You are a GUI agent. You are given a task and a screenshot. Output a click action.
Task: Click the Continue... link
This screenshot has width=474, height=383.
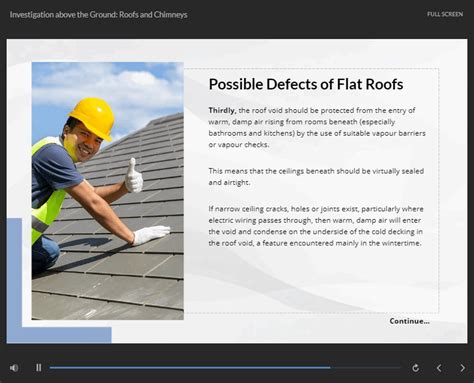(x=409, y=321)
